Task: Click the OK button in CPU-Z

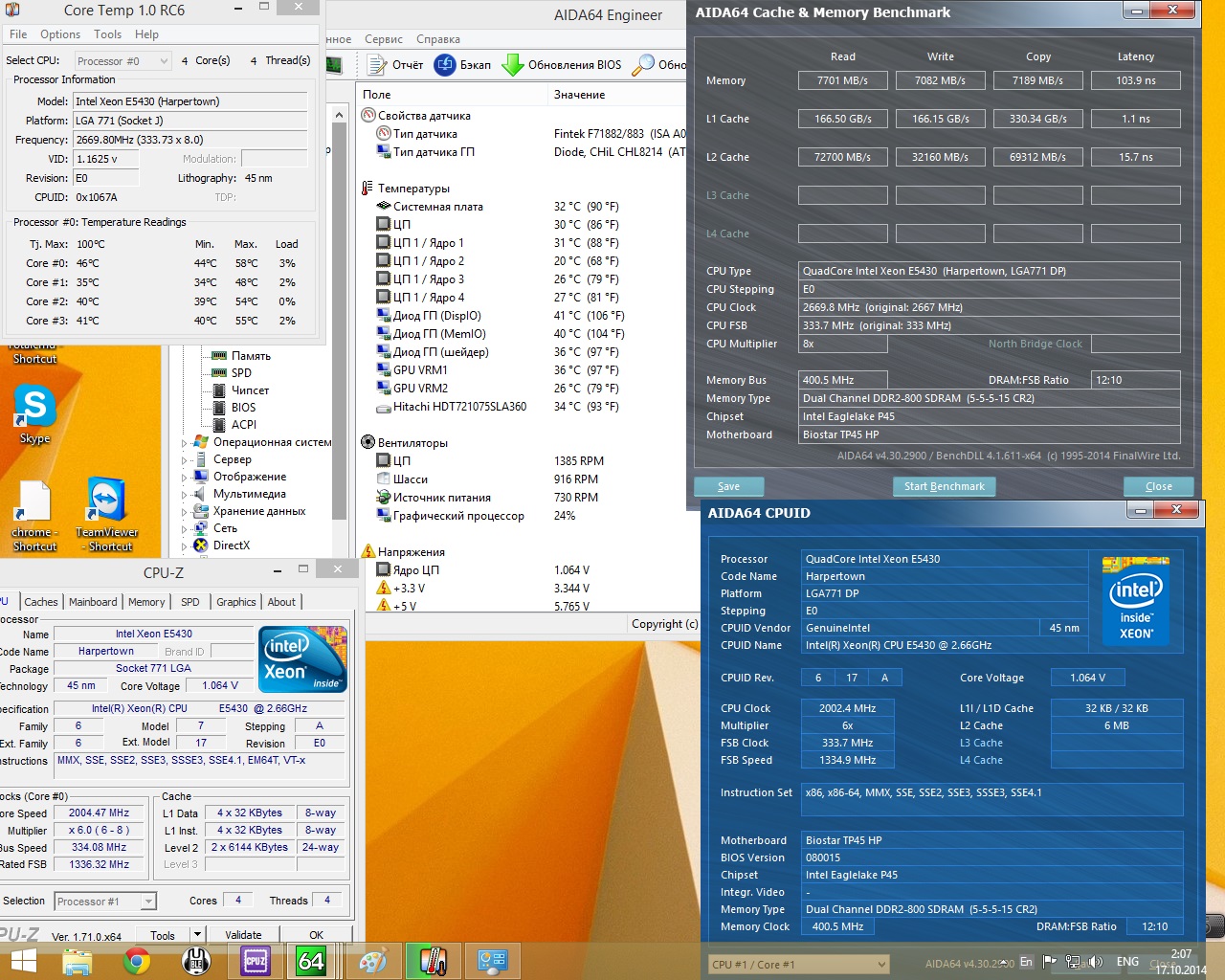Action: [316, 935]
